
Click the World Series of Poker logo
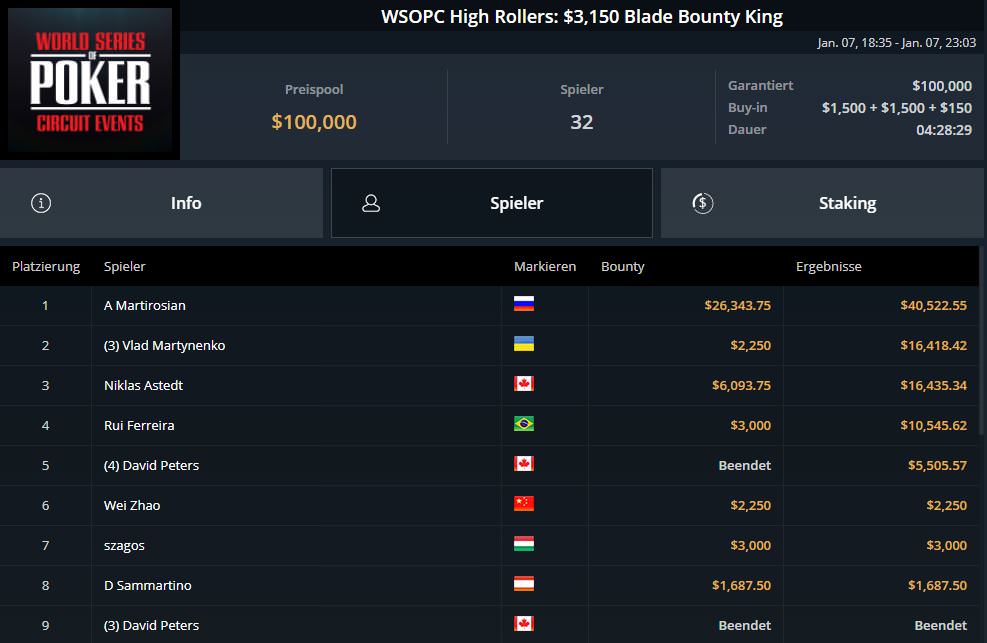91,83
